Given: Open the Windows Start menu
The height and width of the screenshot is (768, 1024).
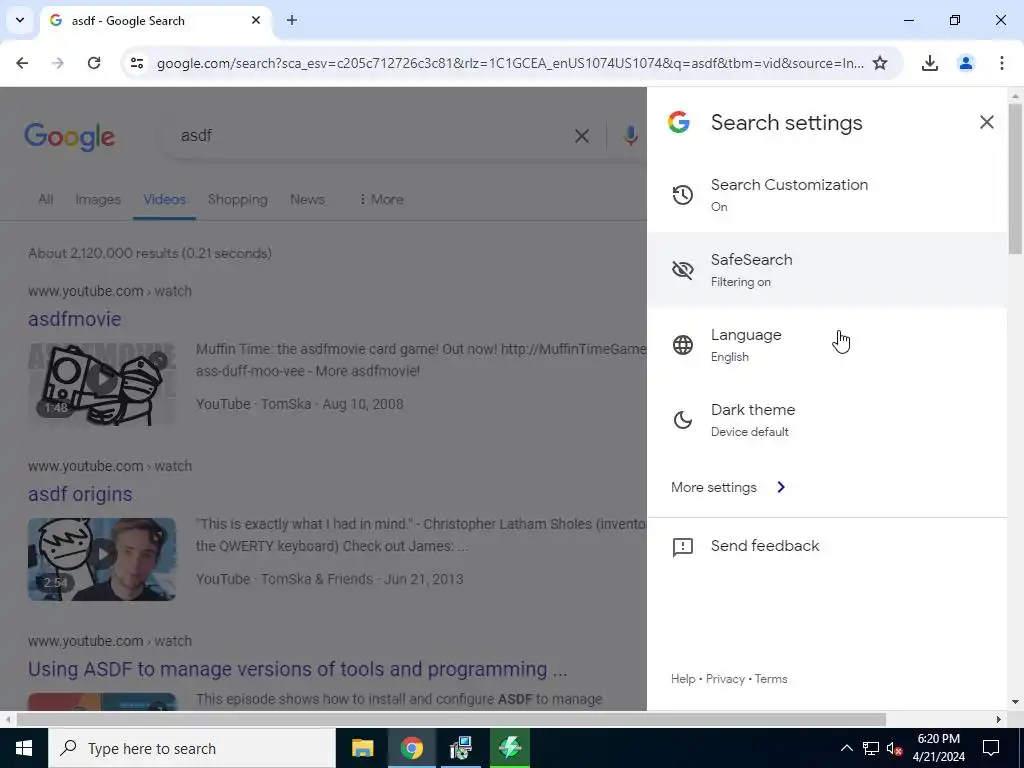Looking at the screenshot, I should (24, 748).
